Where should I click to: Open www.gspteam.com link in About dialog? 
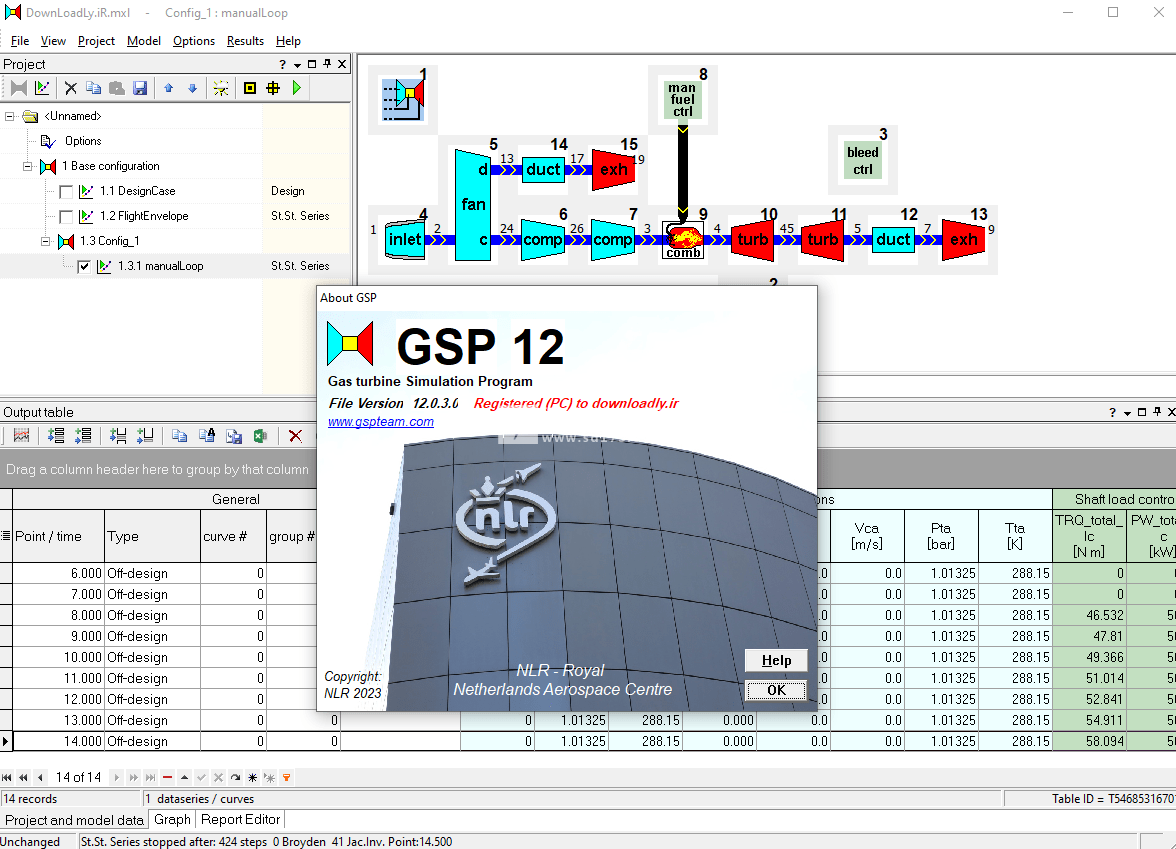pyautogui.click(x=381, y=422)
